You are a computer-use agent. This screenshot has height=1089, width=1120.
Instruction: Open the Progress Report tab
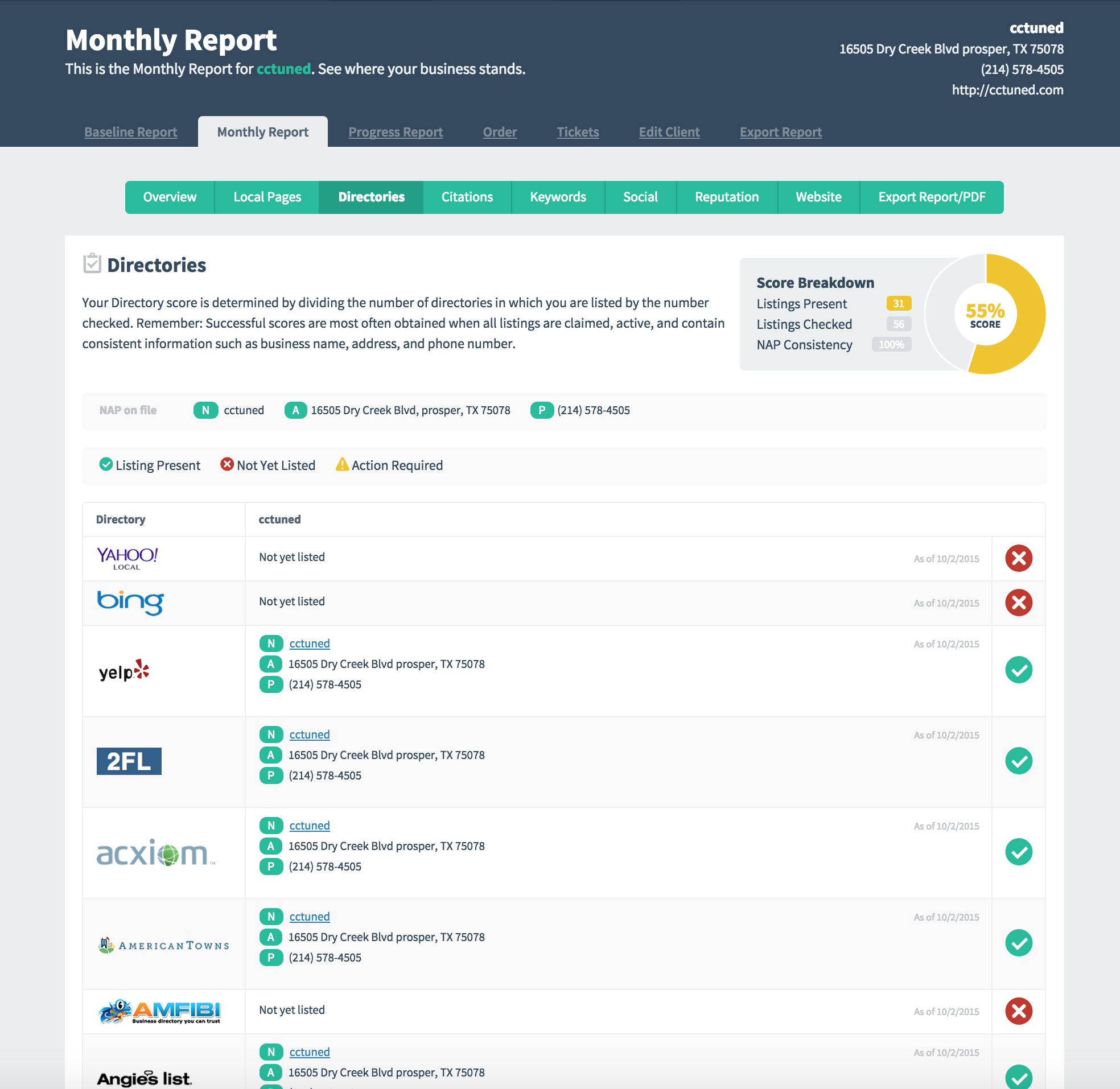click(x=396, y=132)
